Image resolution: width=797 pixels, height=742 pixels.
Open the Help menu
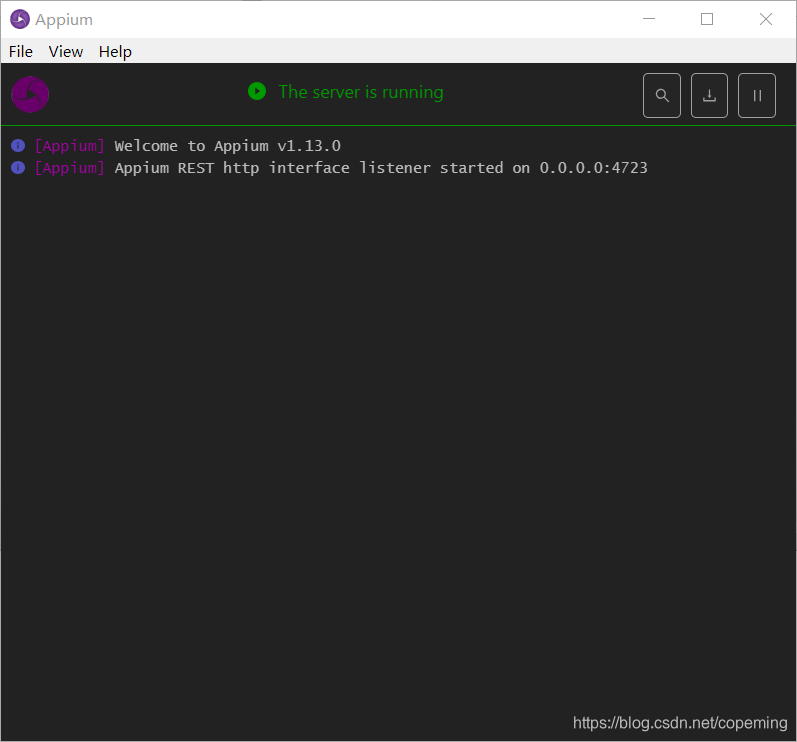coord(115,51)
